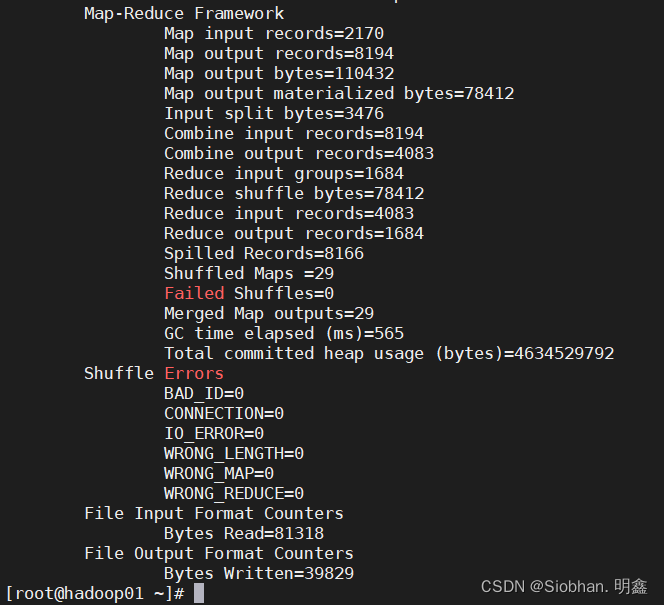Click the "IO_ERROR=0" counter line

click(x=213, y=433)
